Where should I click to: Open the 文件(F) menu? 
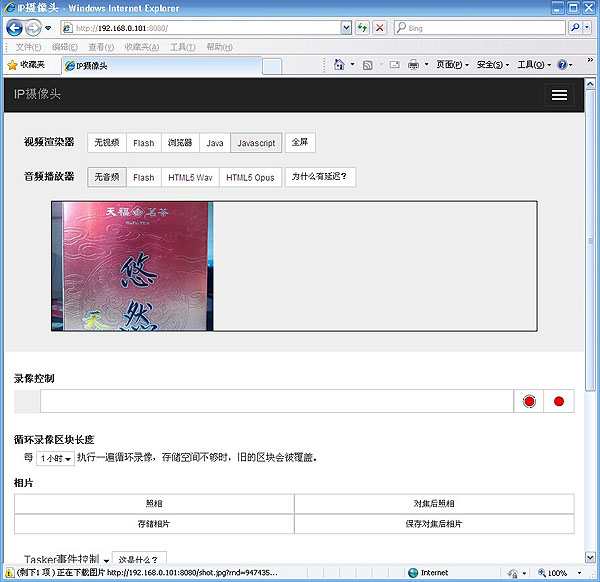click(x=28, y=47)
